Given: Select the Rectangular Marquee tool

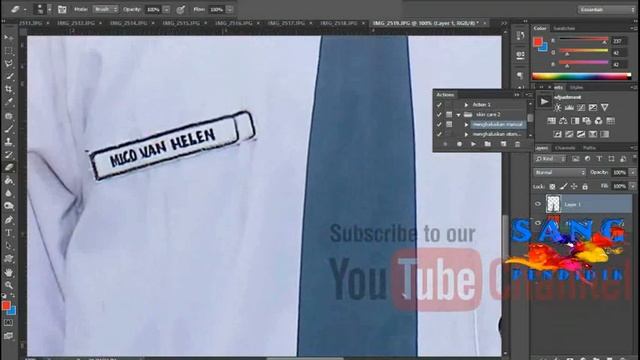Looking at the screenshot, I should click(8, 51).
